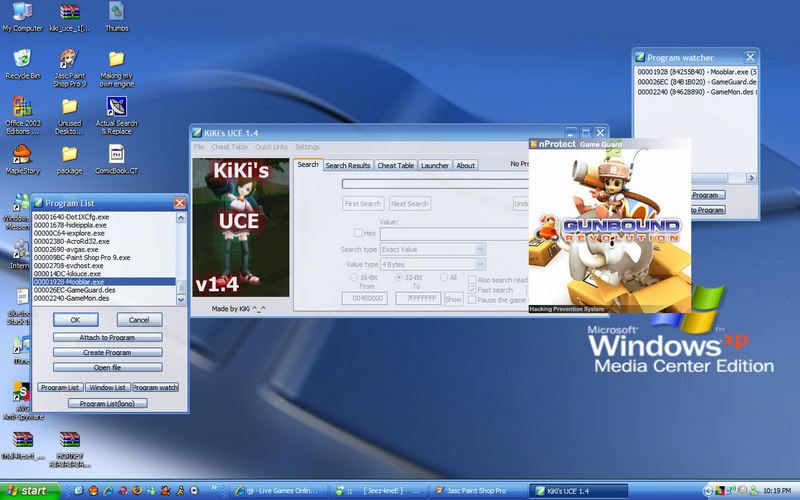
Task: Show hidden system tray icons
Action: pyautogui.click(x=708, y=491)
